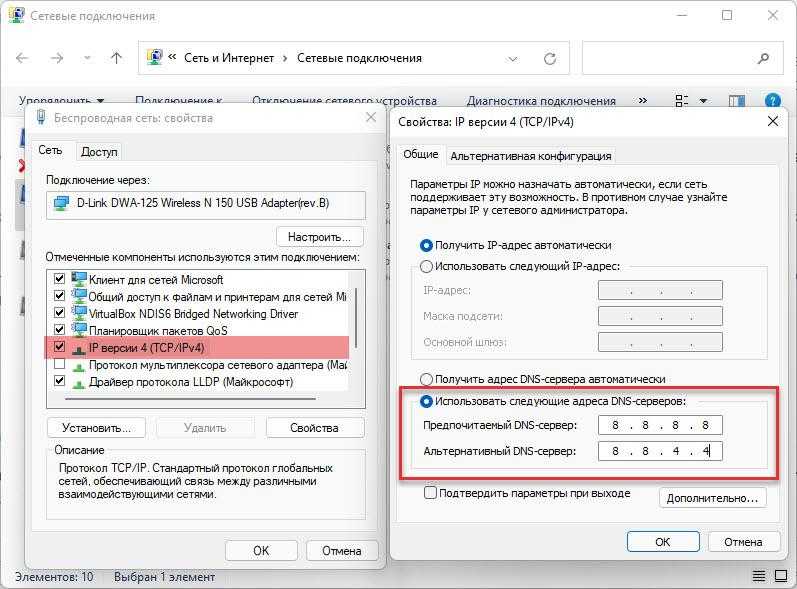Show more toolbar commands with » chevron
797x589 pixels.
642,100
